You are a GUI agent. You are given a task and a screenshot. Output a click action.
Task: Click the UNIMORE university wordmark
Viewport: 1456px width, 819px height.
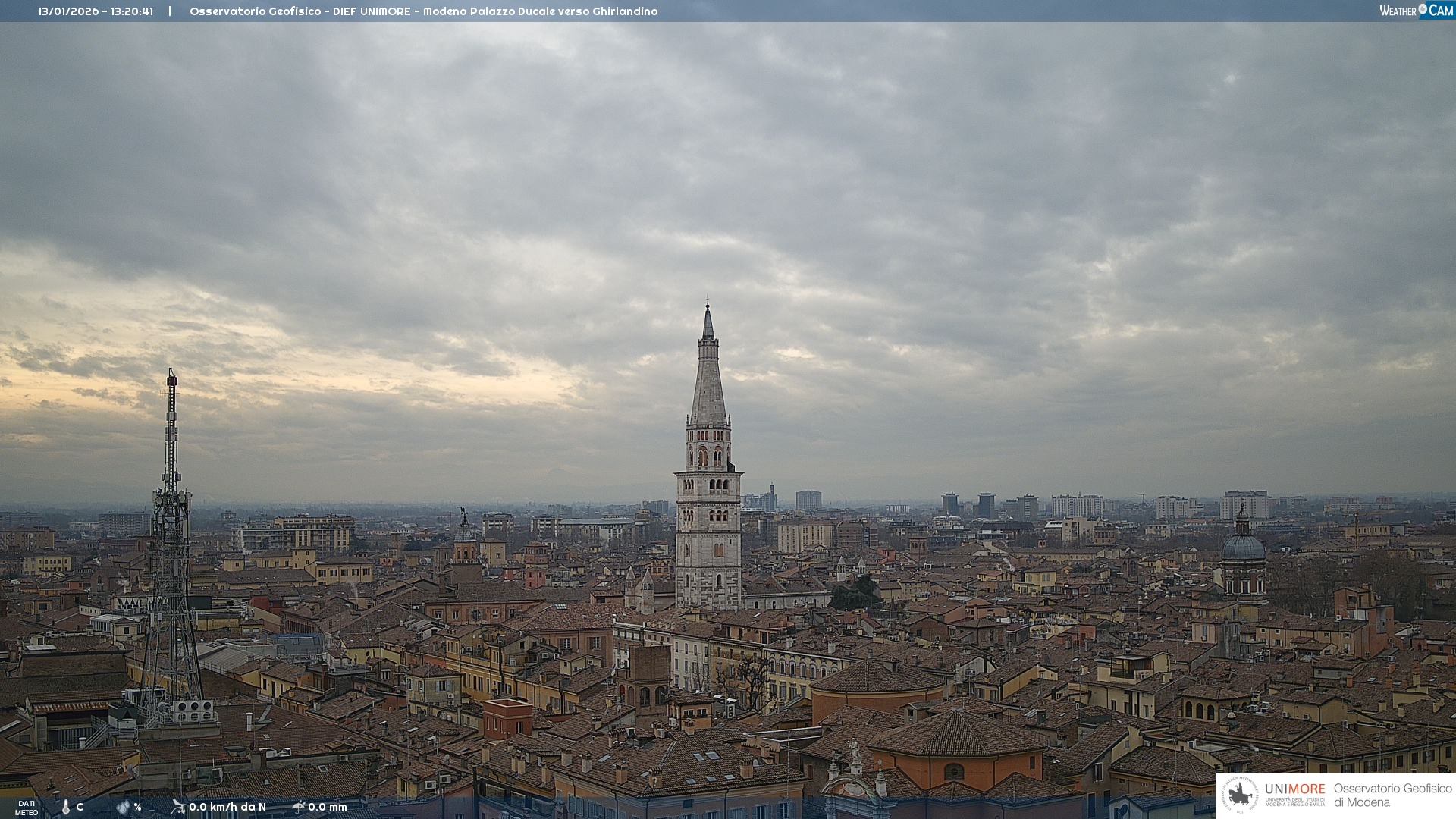(x=1294, y=789)
